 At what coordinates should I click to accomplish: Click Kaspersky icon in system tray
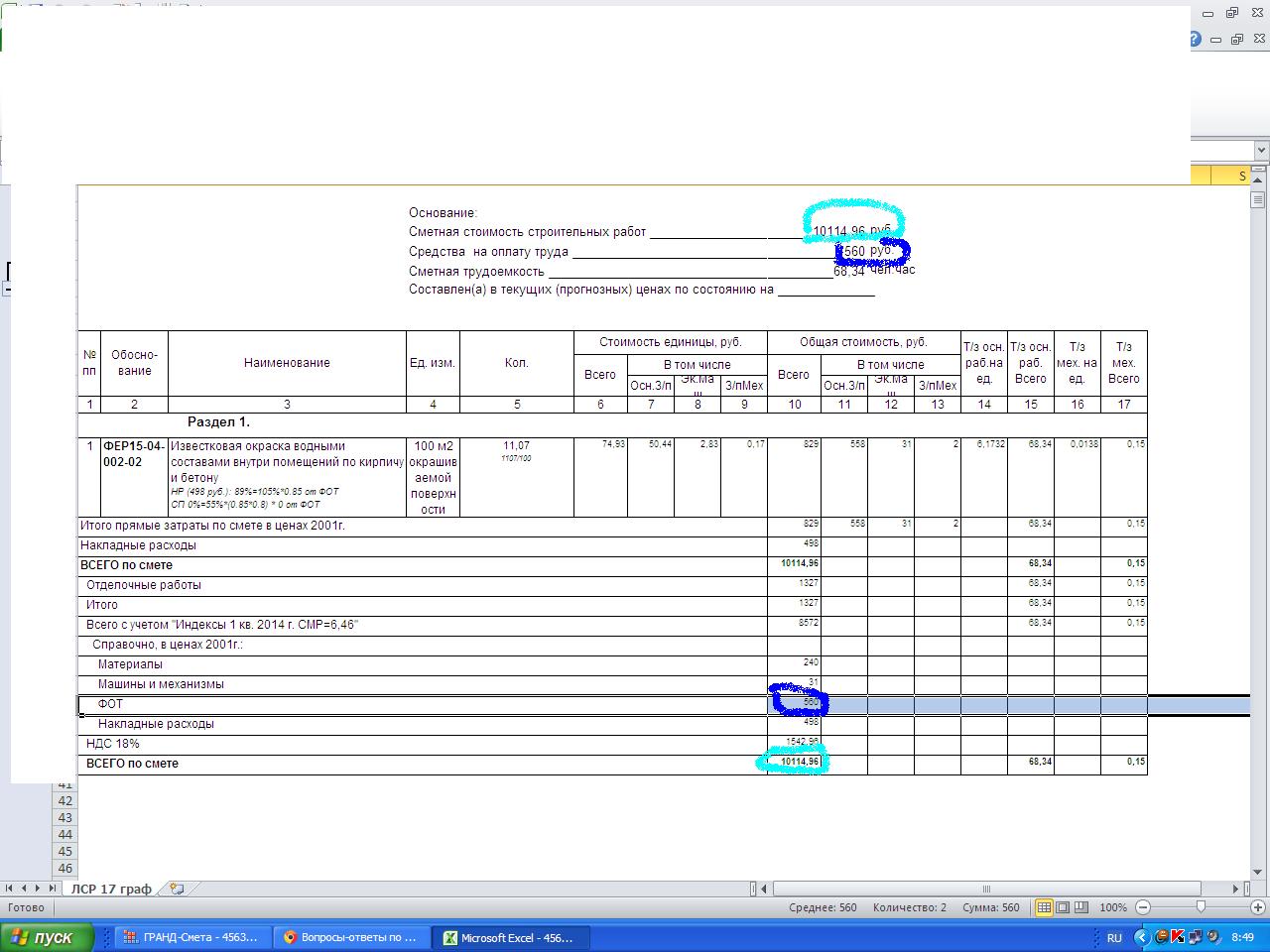coord(1178,937)
